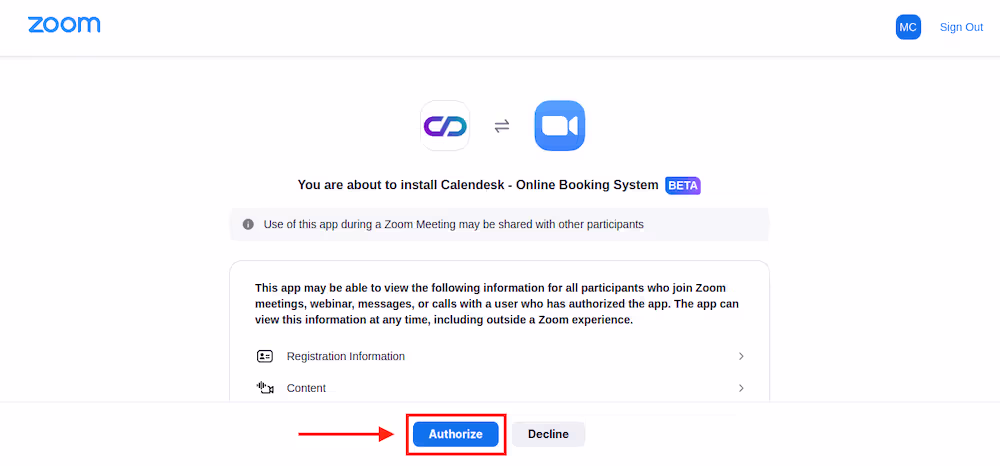
Task: Click the blue Zoom camera icon
Action: (559, 126)
